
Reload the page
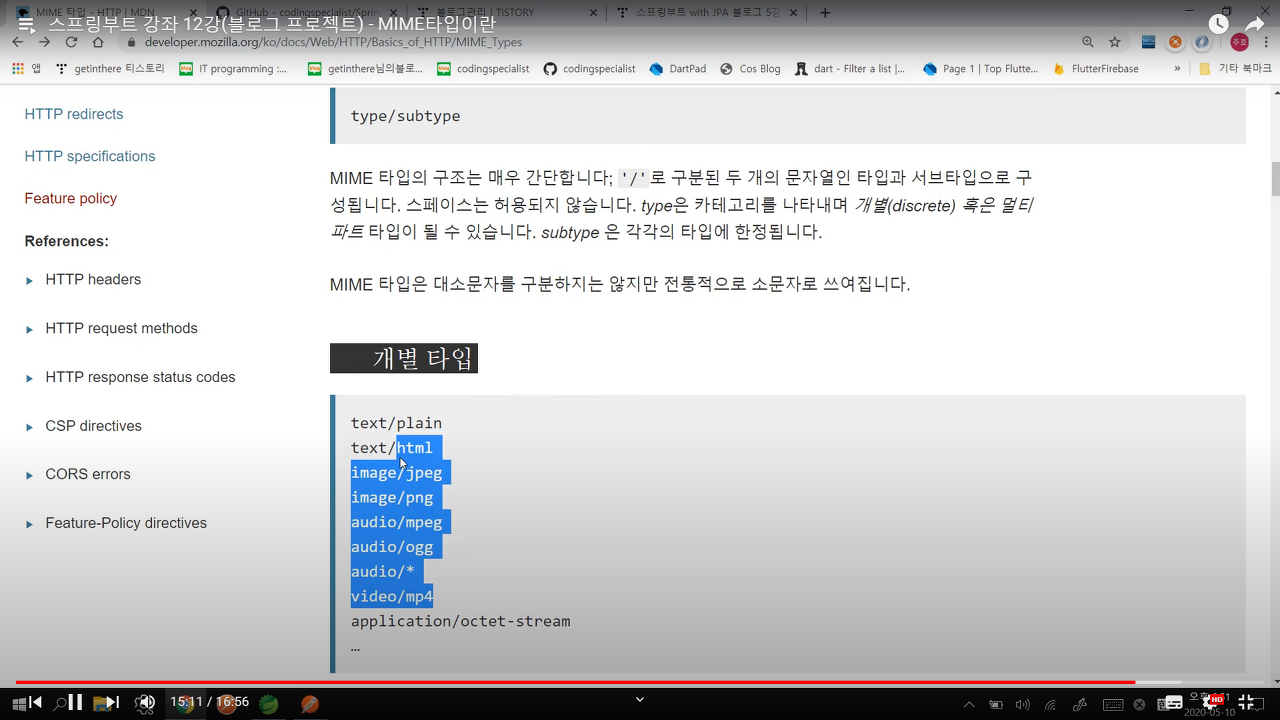pyautogui.click(x=71, y=42)
